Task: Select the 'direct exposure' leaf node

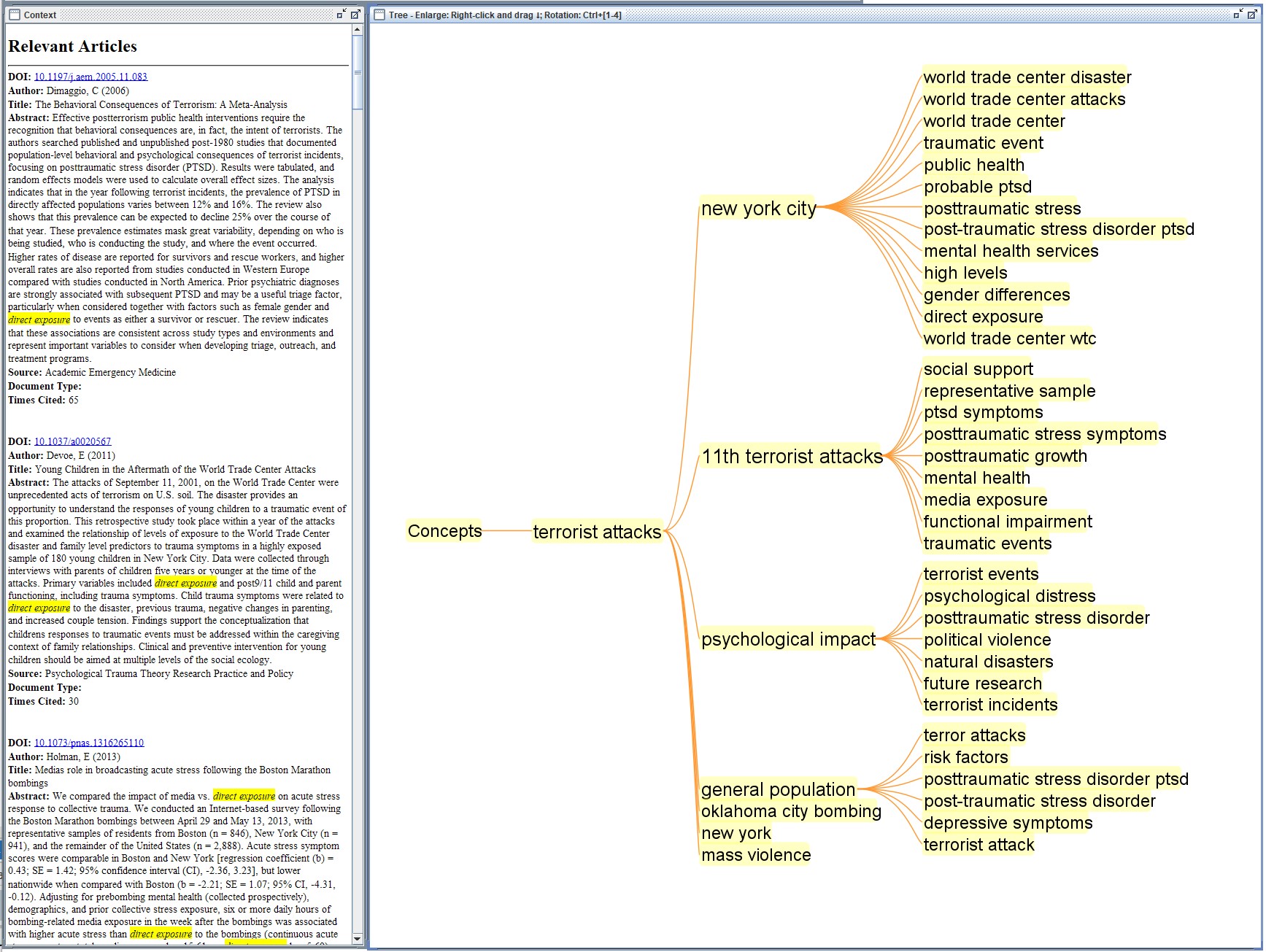Action: click(x=983, y=317)
